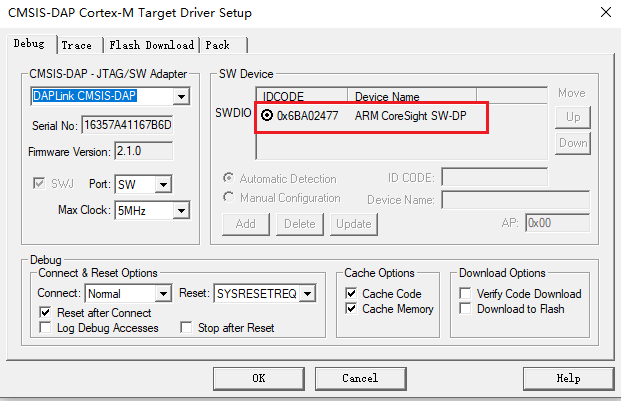Open the Max Clock 5MHz dropdown
Image resolution: width=621 pixels, height=401 pixels.
click(x=181, y=211)
